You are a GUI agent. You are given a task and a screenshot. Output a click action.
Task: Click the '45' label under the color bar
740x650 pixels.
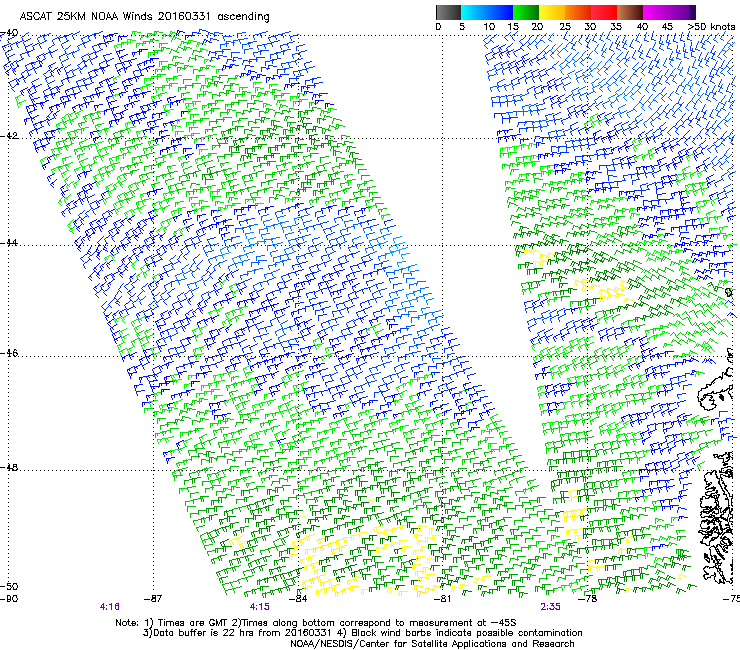tap(667, 26)
